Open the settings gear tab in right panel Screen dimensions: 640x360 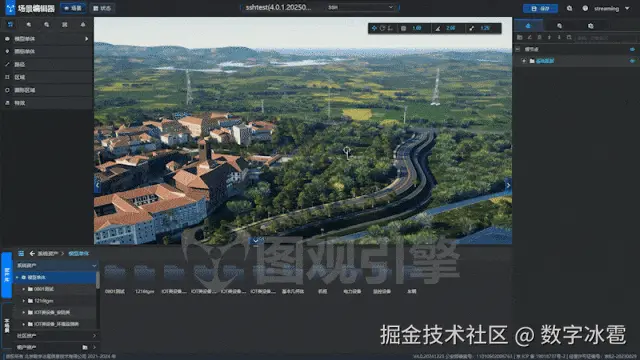point(591,26)
